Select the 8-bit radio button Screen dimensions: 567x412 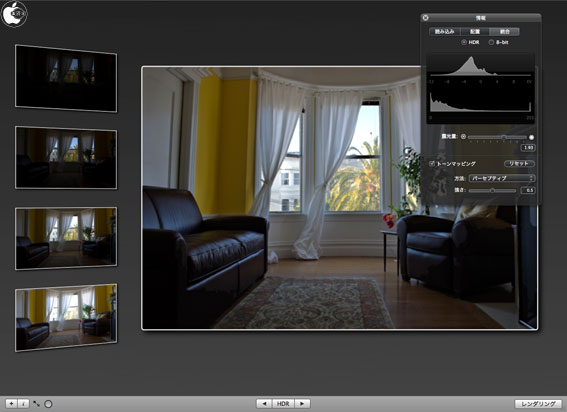[x=491, y=42]
